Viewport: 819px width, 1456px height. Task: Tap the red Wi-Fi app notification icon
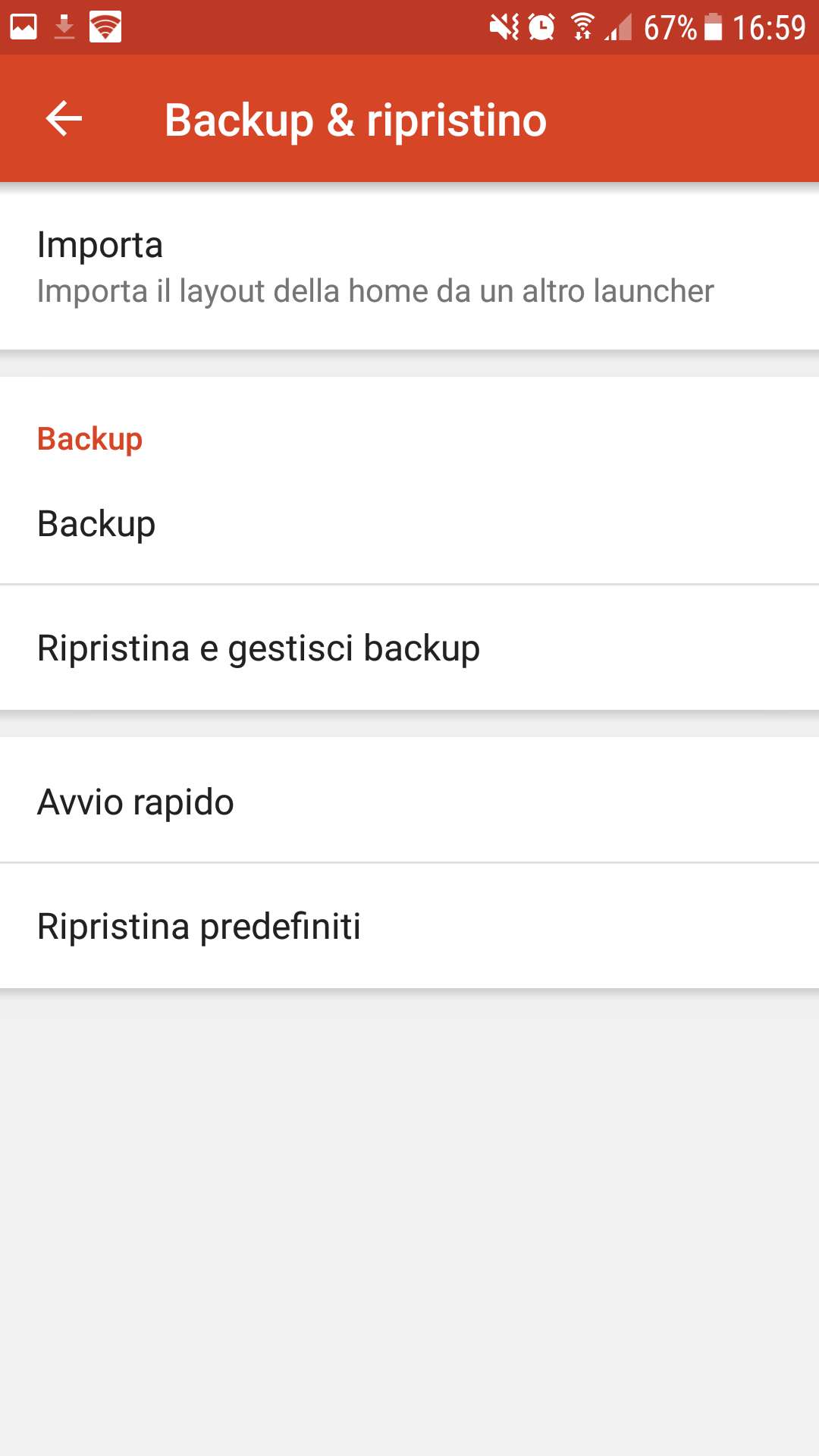pyautogui.click(x=105, y=27)
